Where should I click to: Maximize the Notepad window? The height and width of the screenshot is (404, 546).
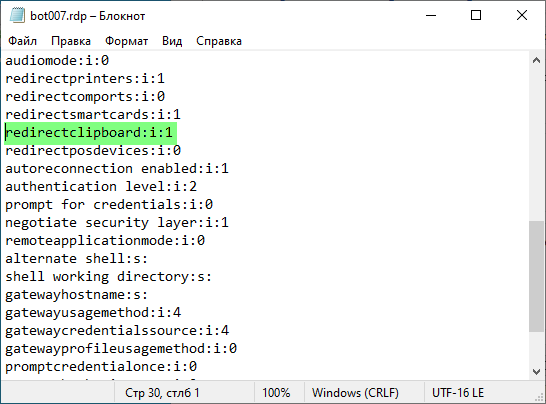476,15
